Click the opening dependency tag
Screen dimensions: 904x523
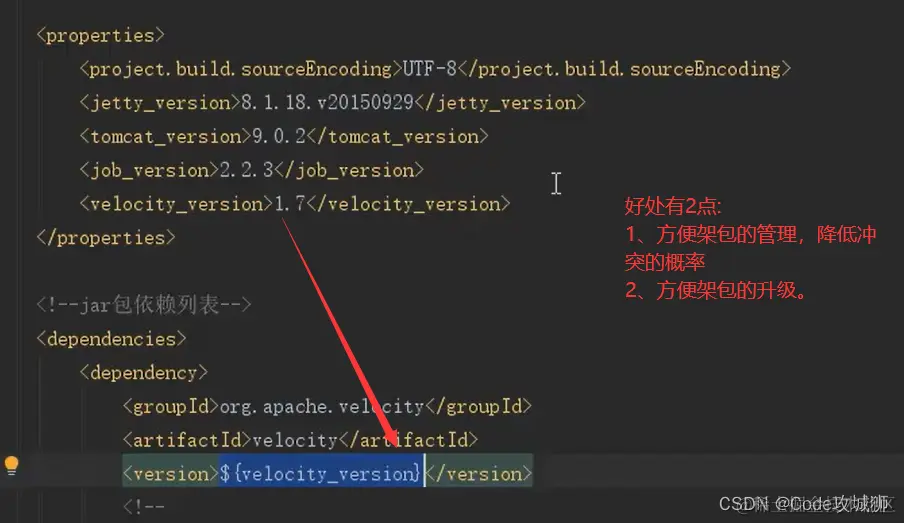click(x=144, y=373)
